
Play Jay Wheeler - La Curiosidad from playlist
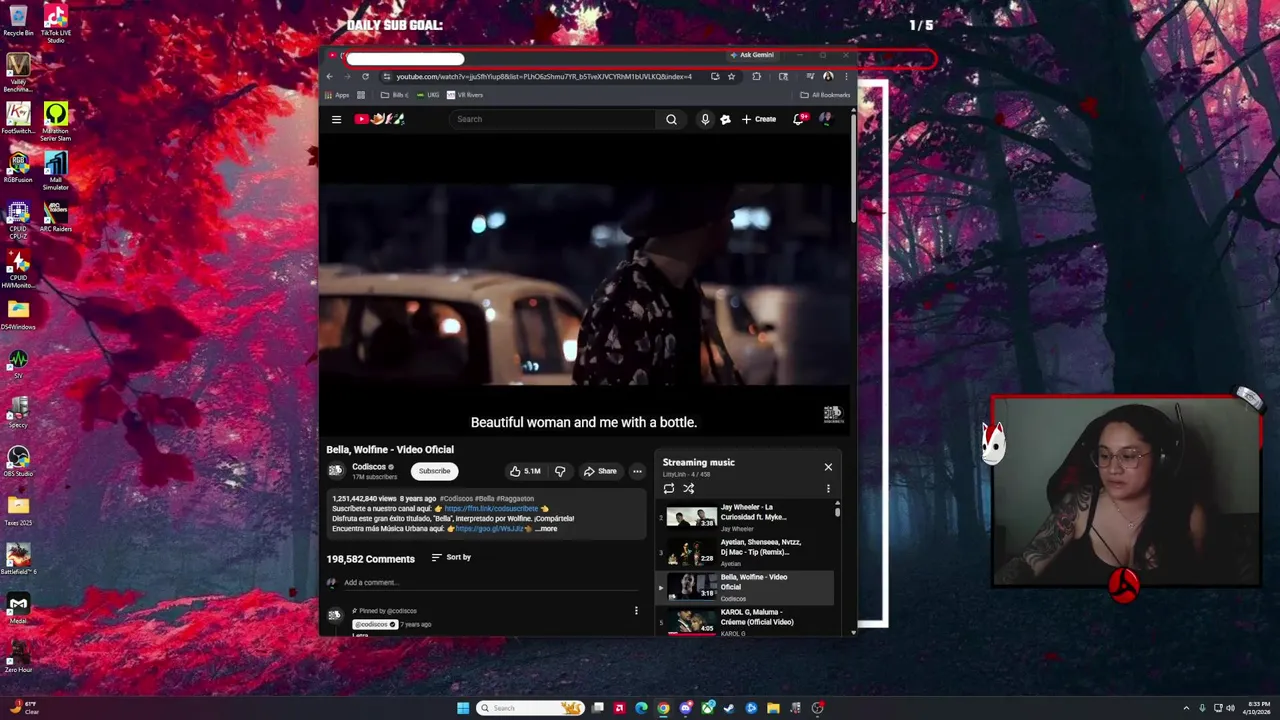point(745,518)
